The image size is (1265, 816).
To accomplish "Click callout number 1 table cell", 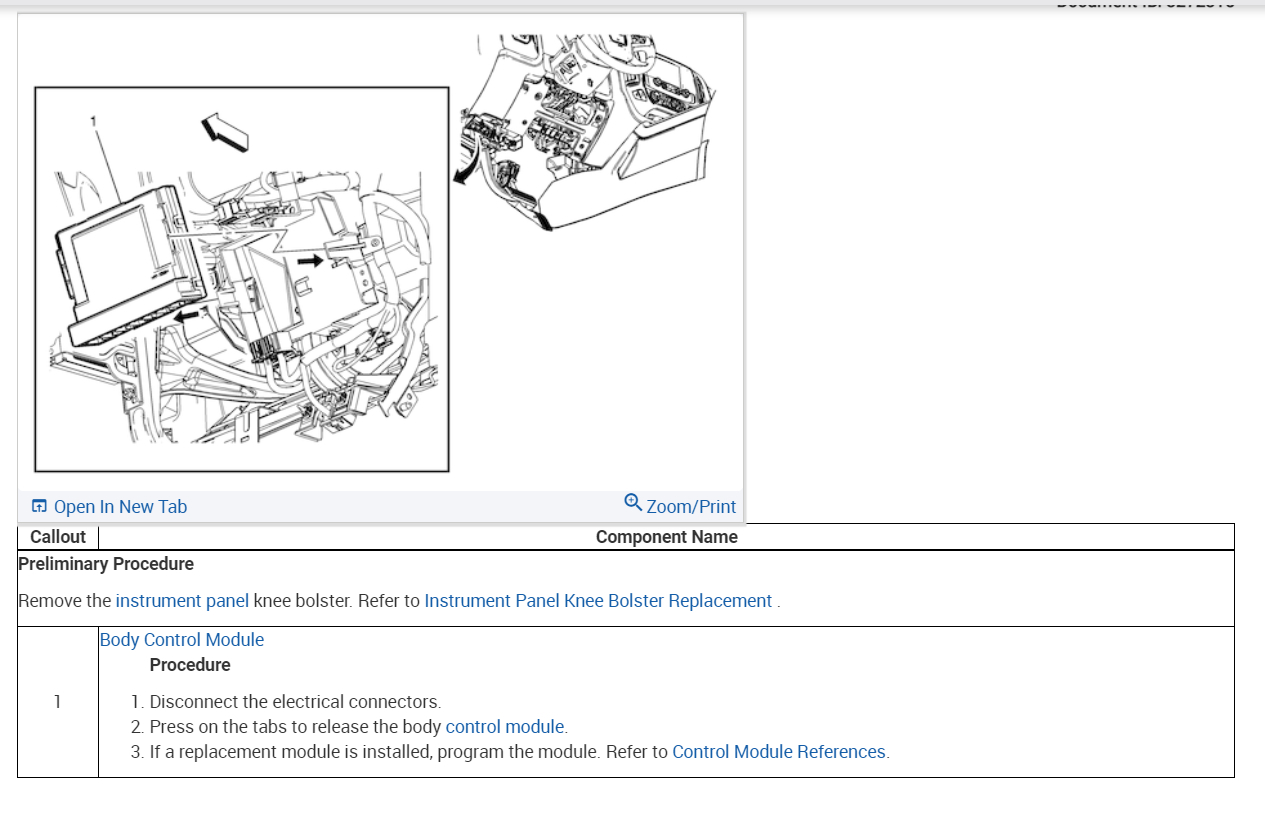I will [58, 702].
